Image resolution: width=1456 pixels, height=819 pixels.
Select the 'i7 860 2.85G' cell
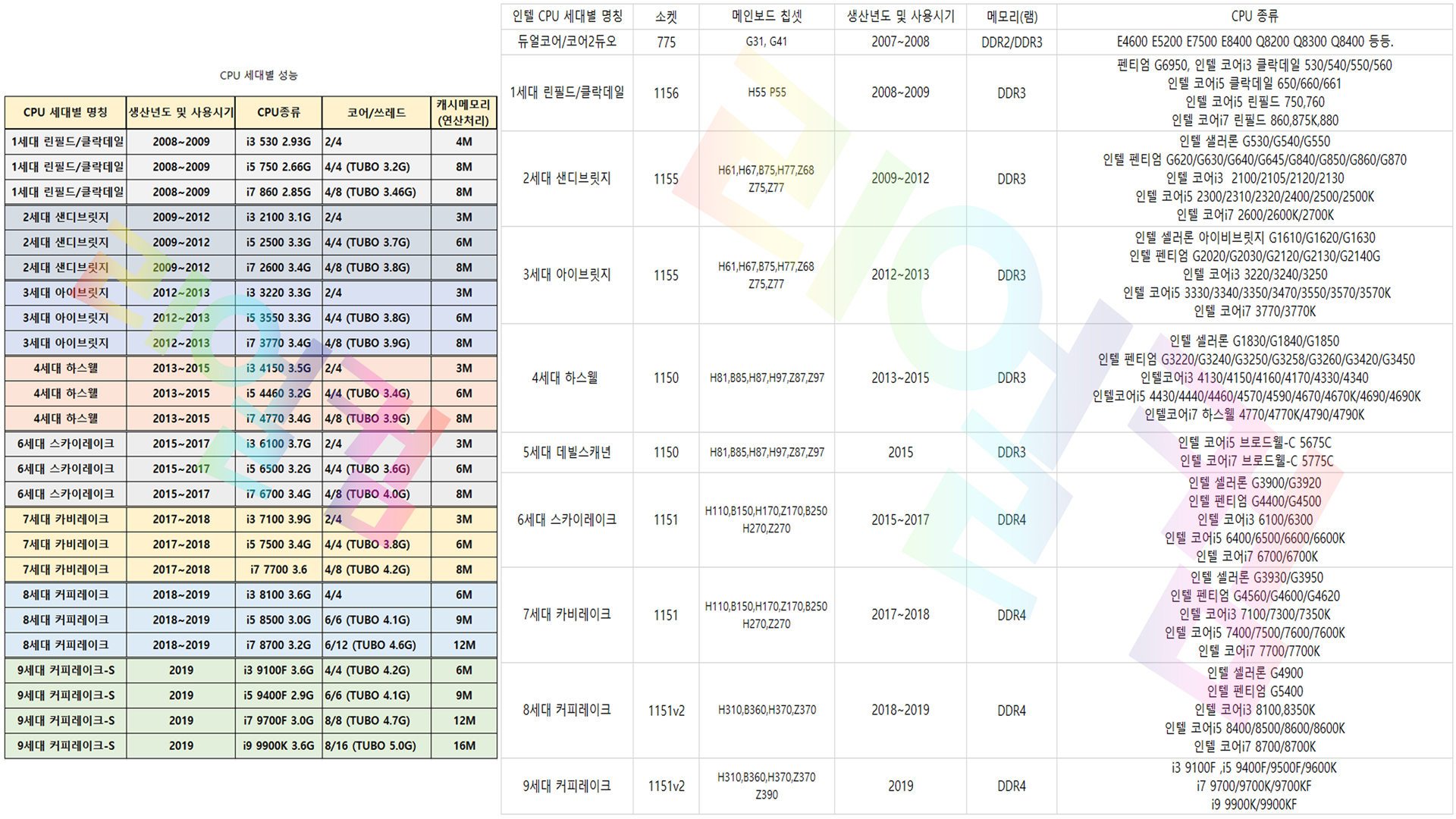pyautogui.click(x=278, y=192)
